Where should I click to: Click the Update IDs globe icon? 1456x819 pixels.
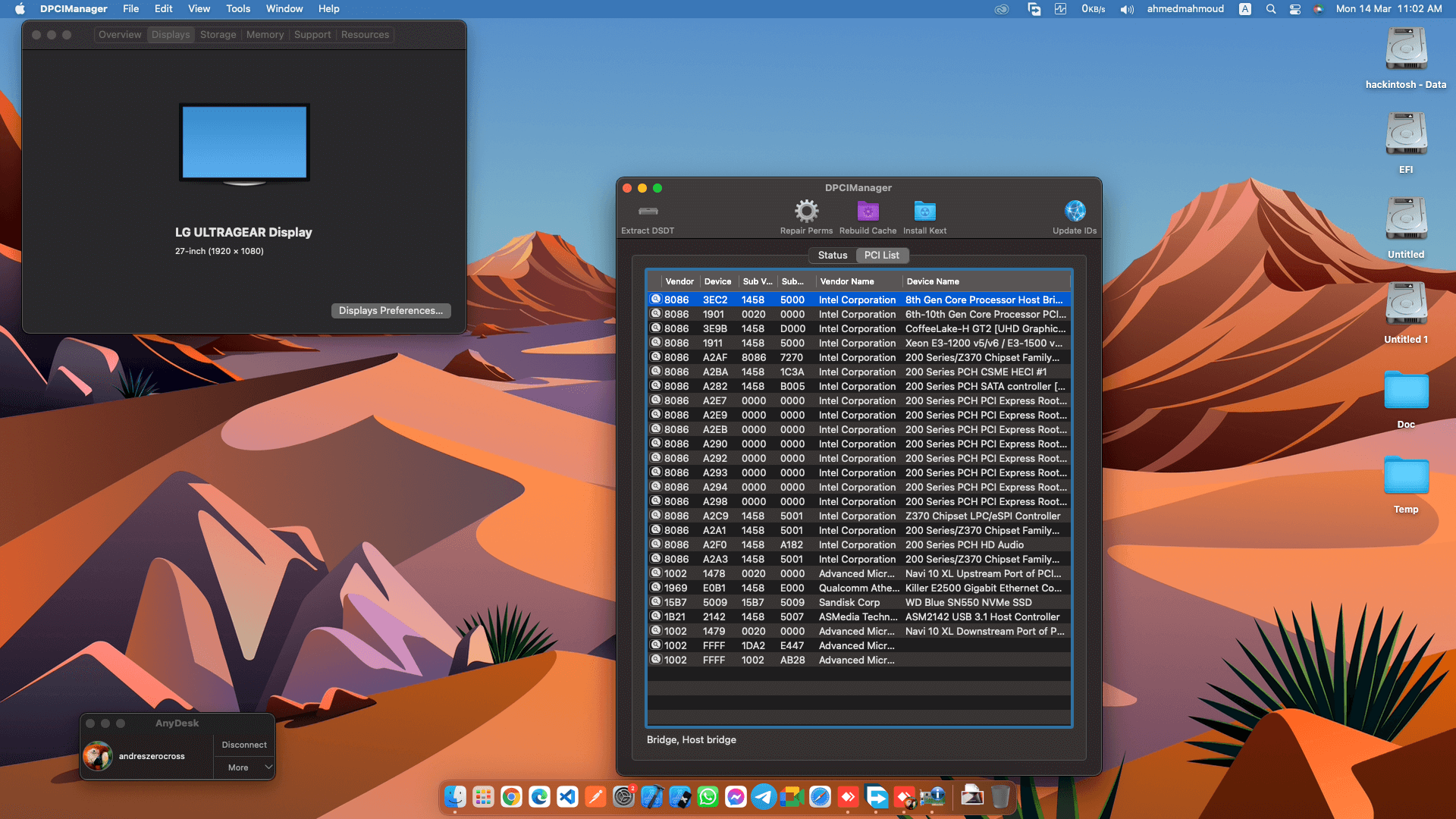tap(1075, 211)
